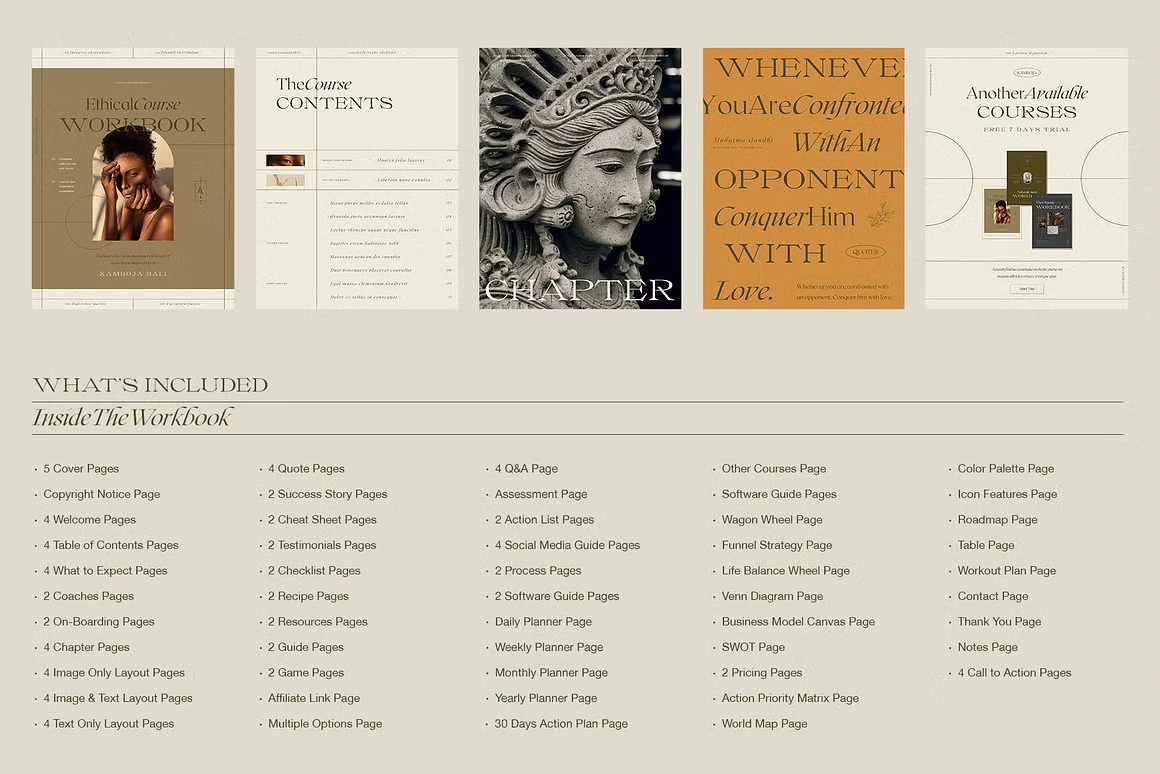This screenshot has height=774, width=1160.
Task: Click "Notes Page" item
Action: click(x=988, y=647)
